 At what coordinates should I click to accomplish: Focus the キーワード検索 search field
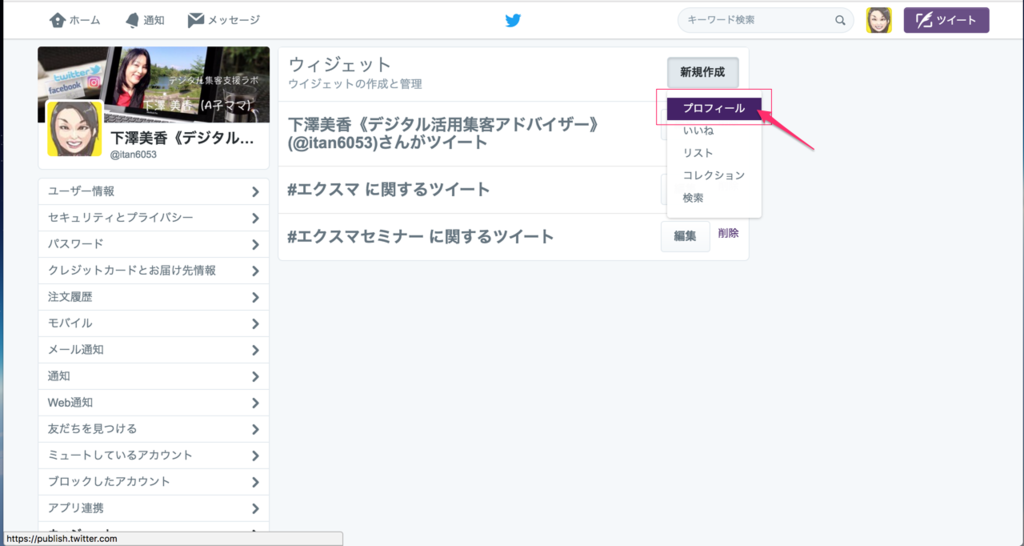[765, 20]
